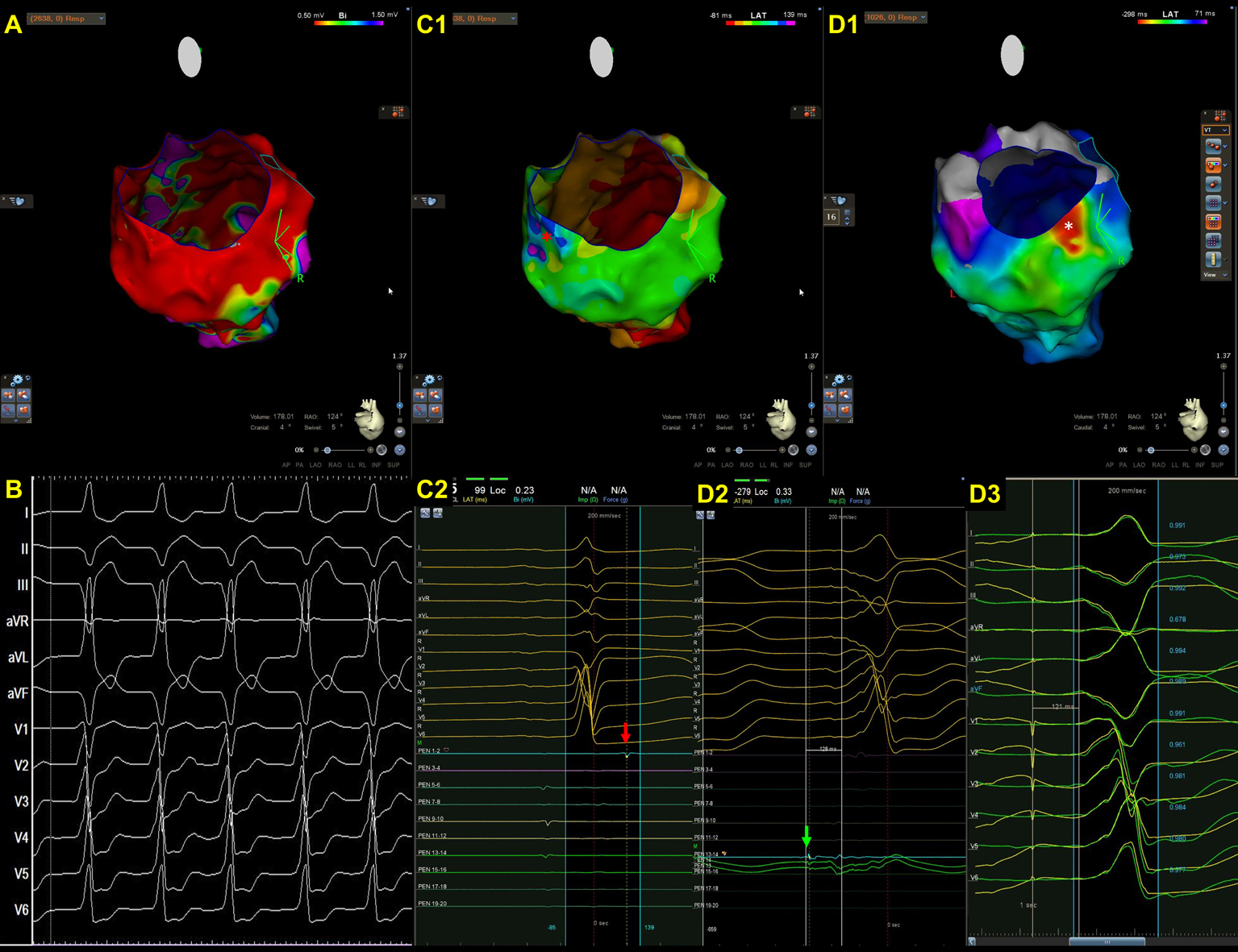Viewport: 1238px width, 952px height.
Task: Click the heart orientation thumbnail in panel C1
Action: [781, 418]
